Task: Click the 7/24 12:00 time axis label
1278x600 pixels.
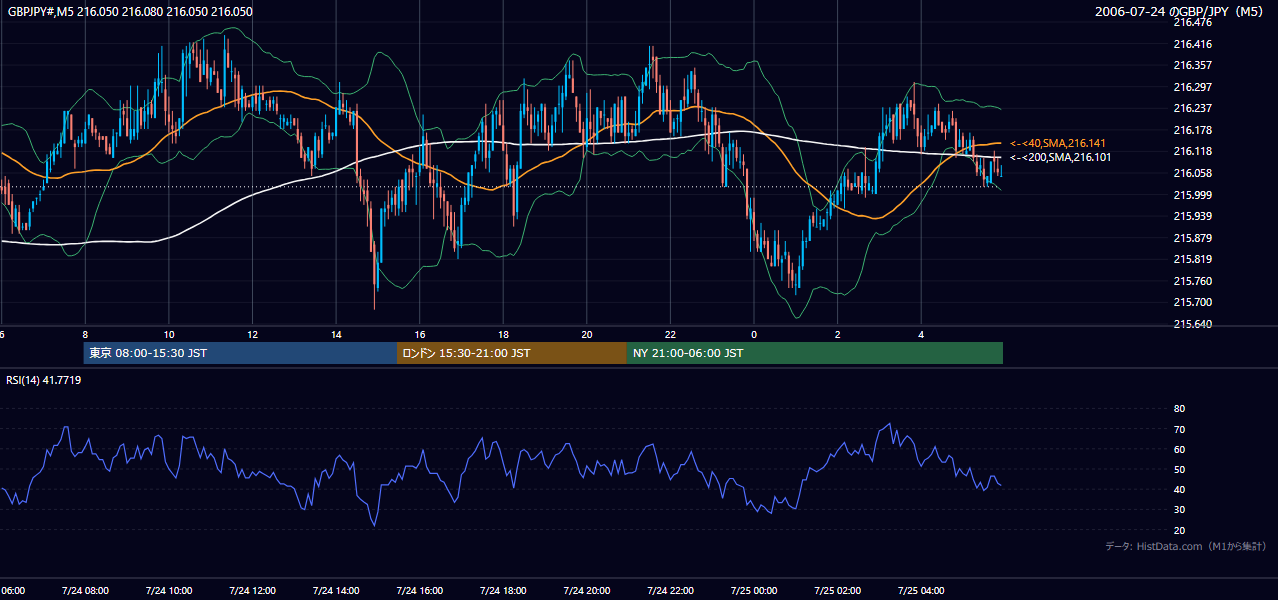Action: pos(252,591)
